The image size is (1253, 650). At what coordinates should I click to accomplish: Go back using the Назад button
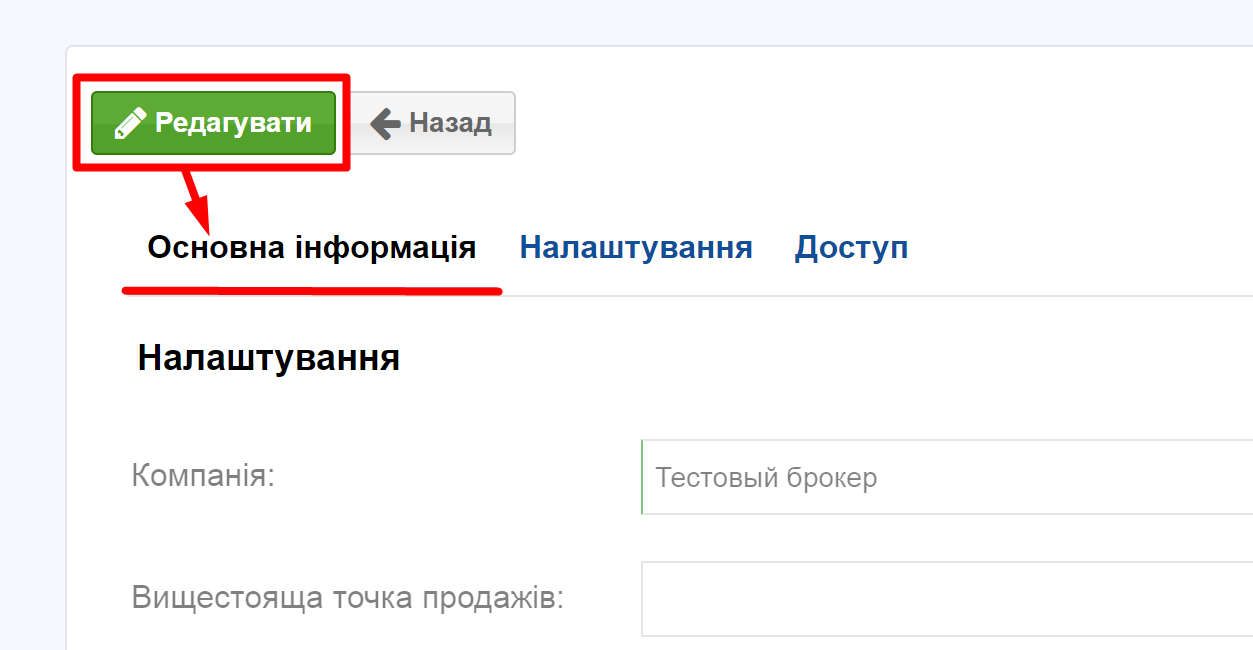click(x=433, y=123)
